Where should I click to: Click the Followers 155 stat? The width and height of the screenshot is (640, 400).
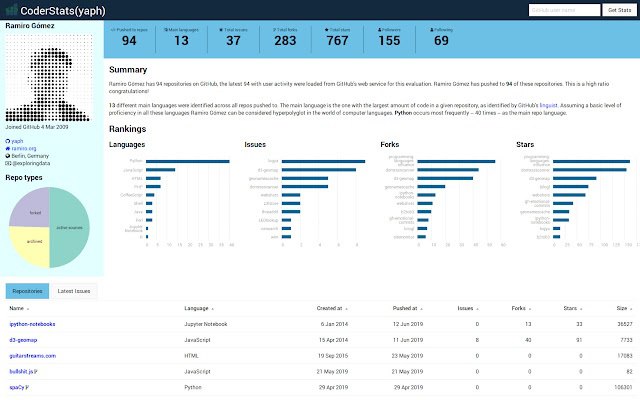coord(389,38)
